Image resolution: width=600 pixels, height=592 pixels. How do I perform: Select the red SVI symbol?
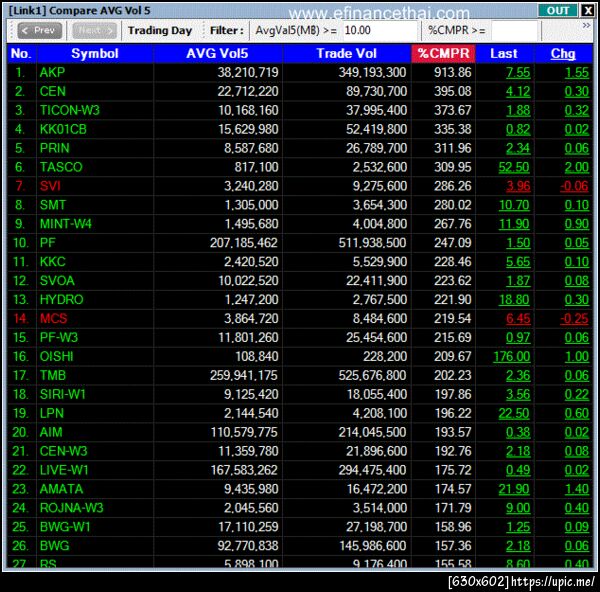[50, 186]
